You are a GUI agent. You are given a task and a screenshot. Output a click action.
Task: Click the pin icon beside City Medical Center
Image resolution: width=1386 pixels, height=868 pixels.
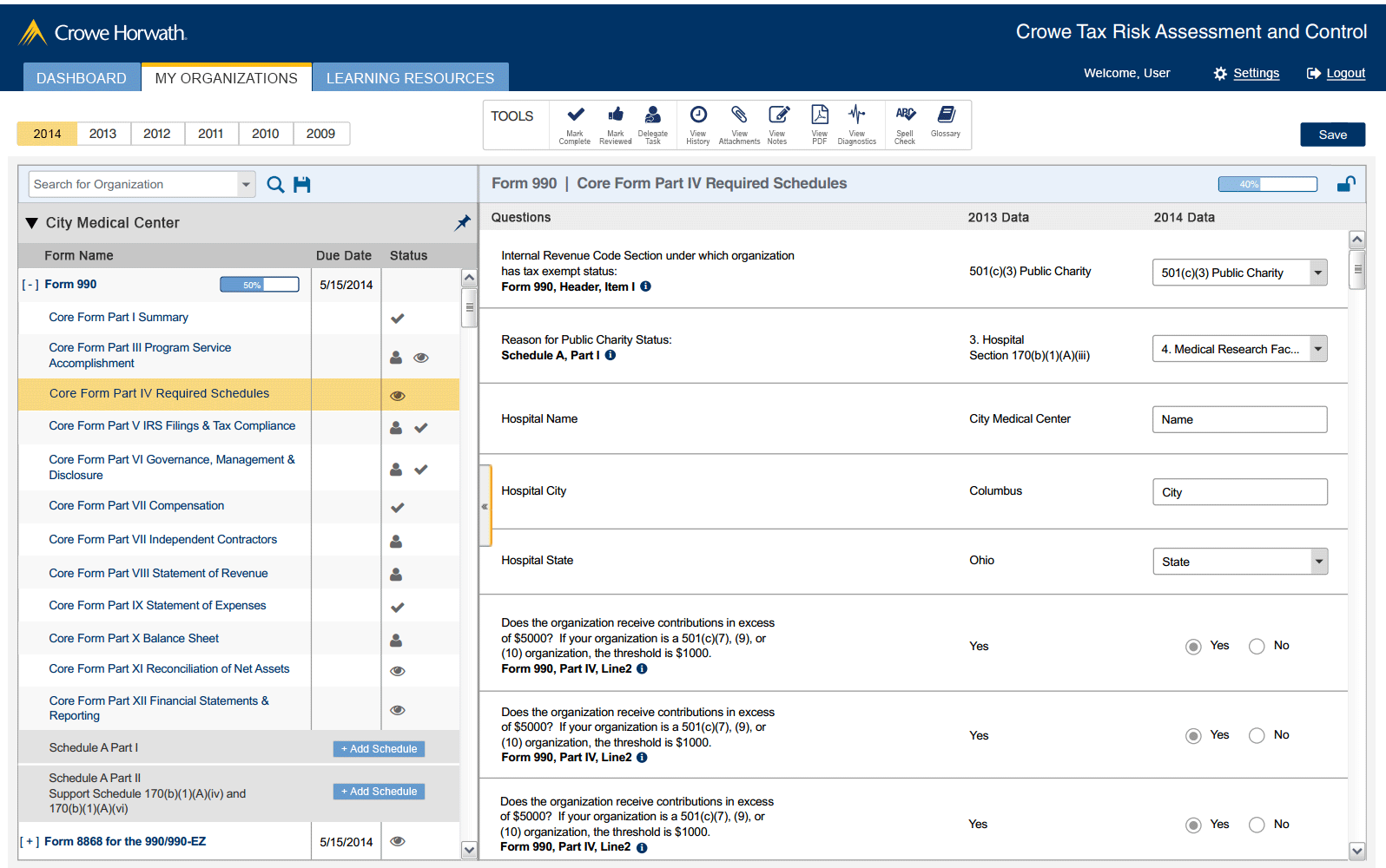pos(463,223)
